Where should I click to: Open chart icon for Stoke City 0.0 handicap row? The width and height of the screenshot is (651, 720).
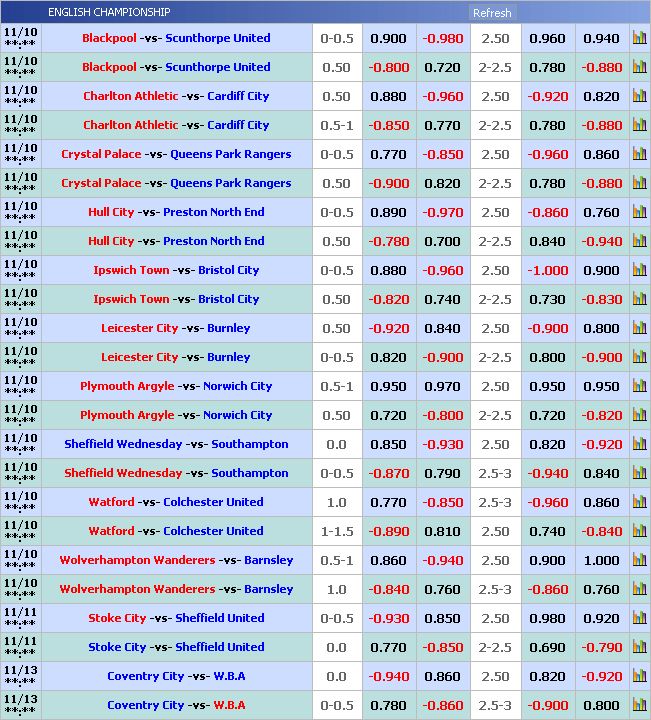point(639,647)
